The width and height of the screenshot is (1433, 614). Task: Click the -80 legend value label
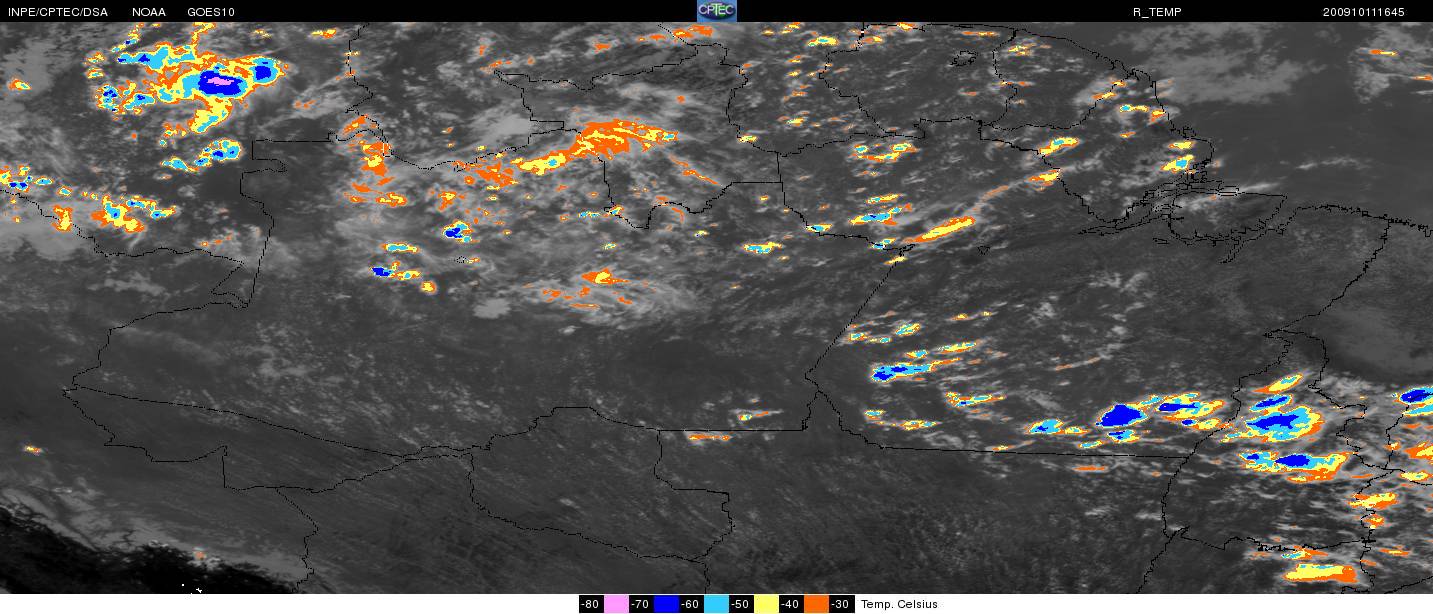pyautogui.click(x=591, y=604)
